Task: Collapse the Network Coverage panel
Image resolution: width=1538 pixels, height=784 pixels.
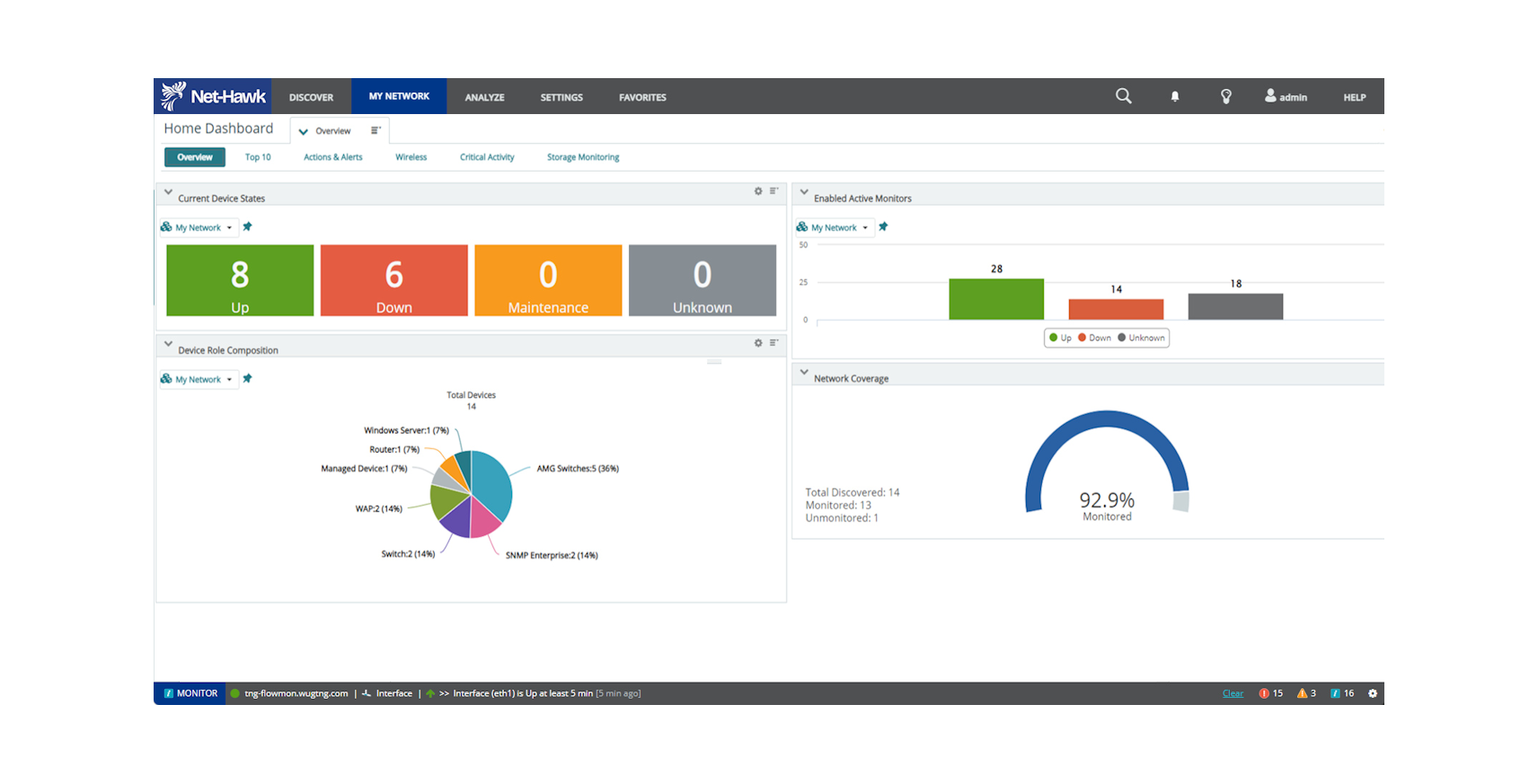Action: tap(804, 372)
